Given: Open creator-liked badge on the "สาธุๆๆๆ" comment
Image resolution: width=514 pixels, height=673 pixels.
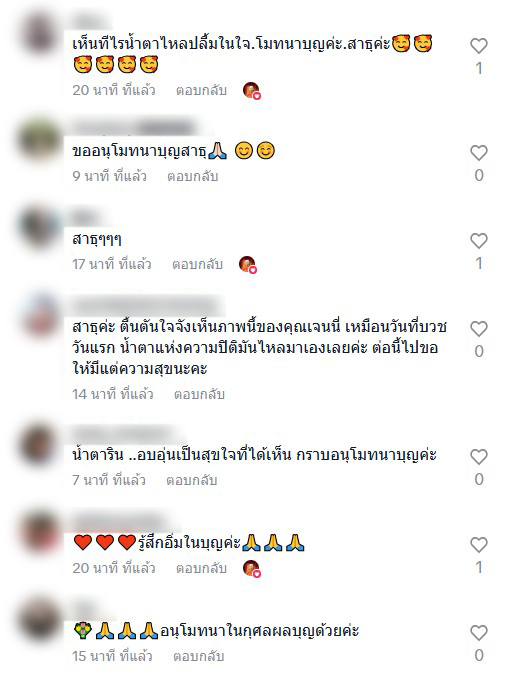Looking at the screenshot, I should 248,264.
